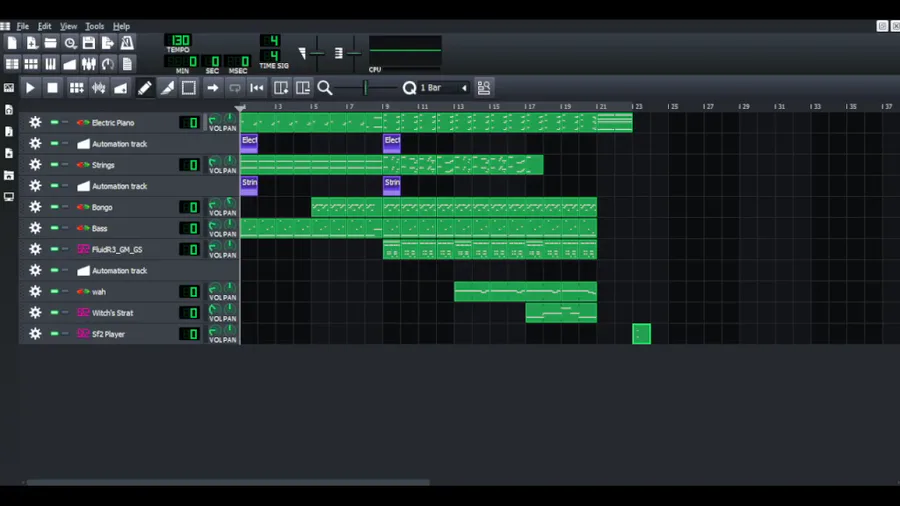Image resolution: width=900 pixels, height=506 pixels.
Task: Open Bongo track gear menu
Action: point(35,207)
